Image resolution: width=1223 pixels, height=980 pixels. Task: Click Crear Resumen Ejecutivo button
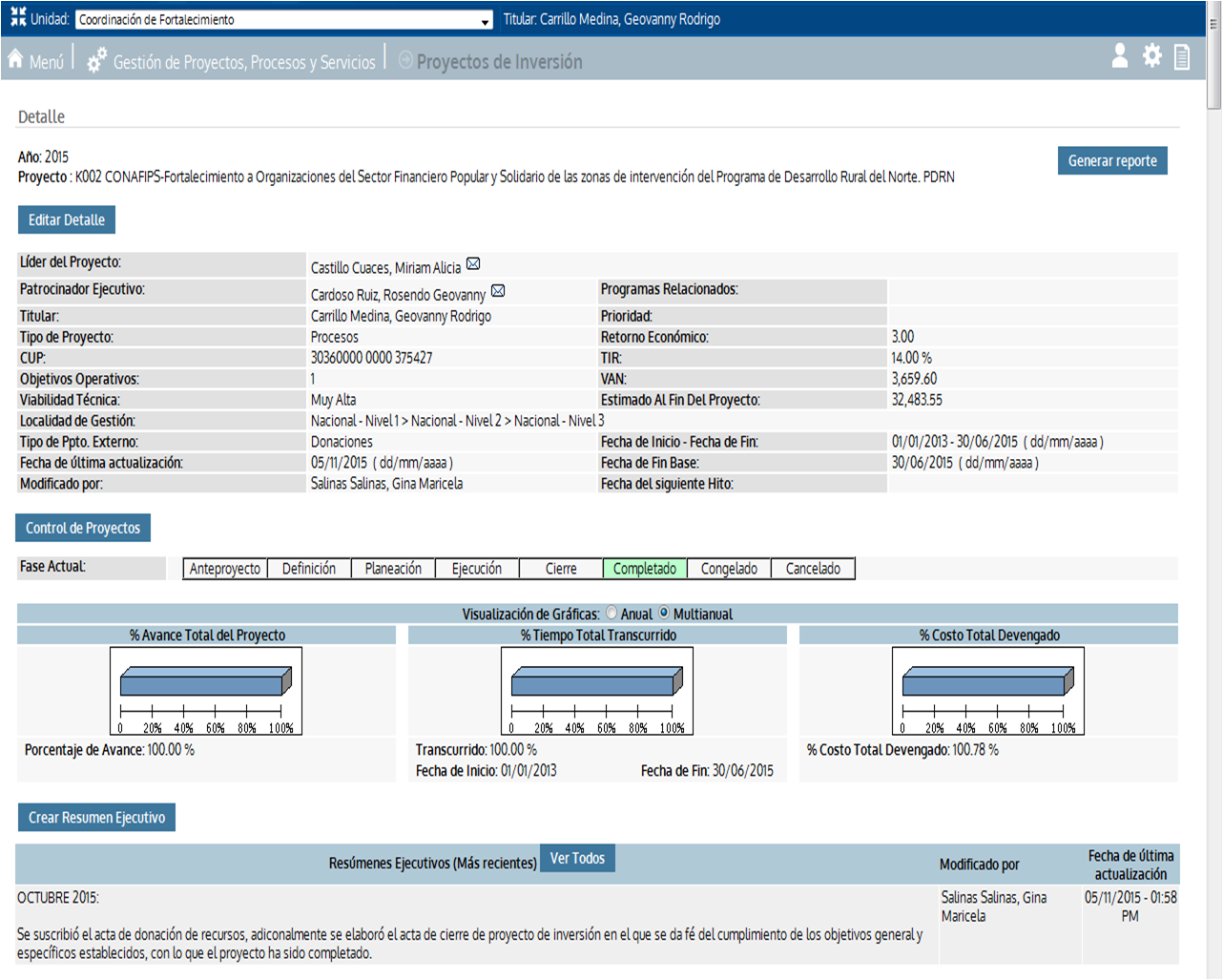(x=96, y=818)
